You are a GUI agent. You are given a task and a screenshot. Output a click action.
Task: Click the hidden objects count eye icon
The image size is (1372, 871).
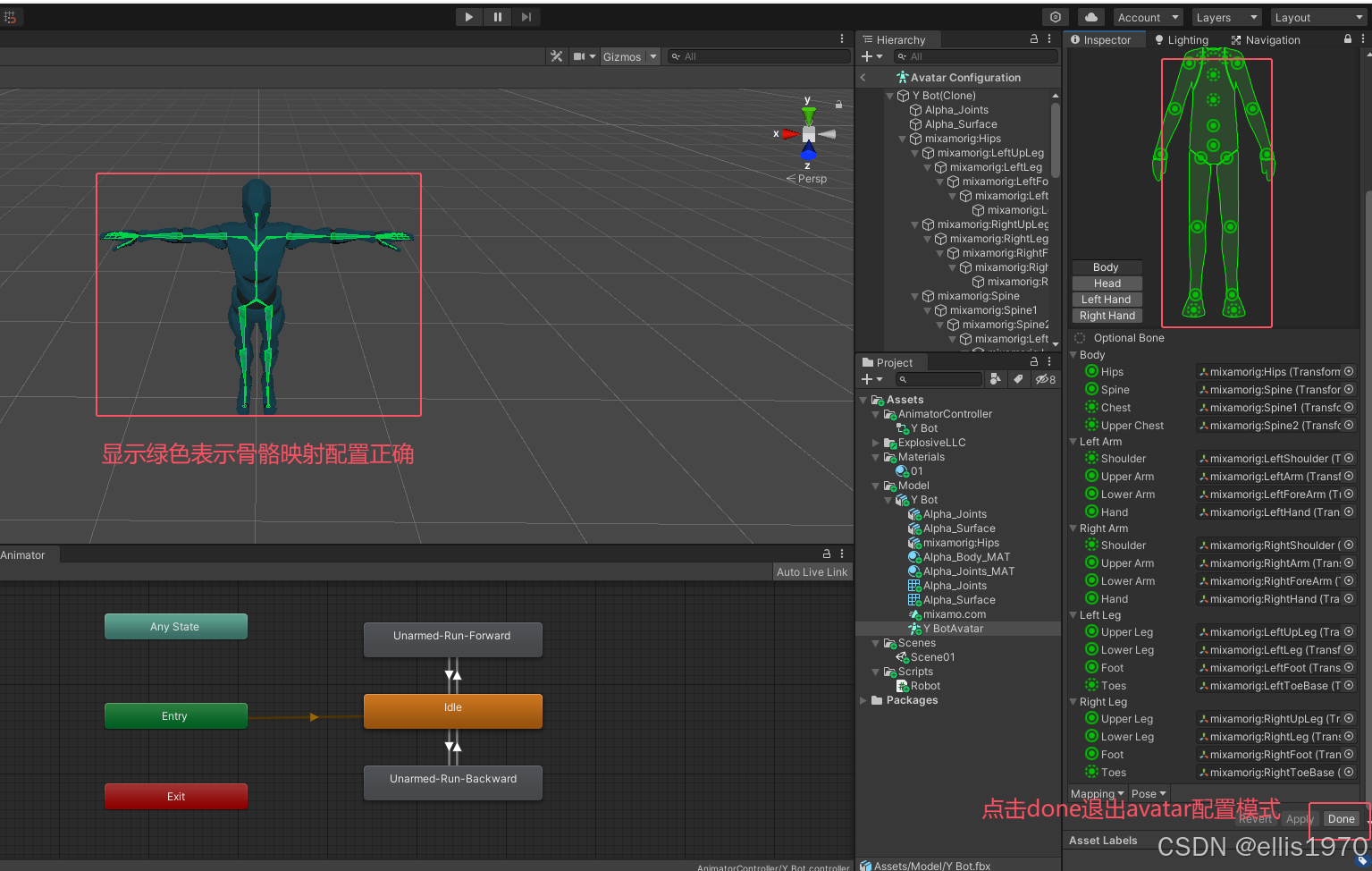(x=1044, y=379)
